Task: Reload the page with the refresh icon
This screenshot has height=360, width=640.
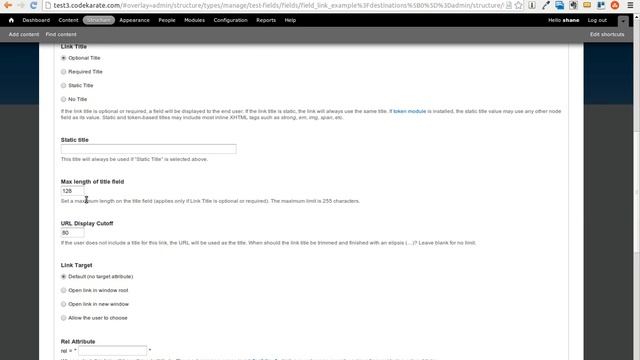Action: coord(34,5)
